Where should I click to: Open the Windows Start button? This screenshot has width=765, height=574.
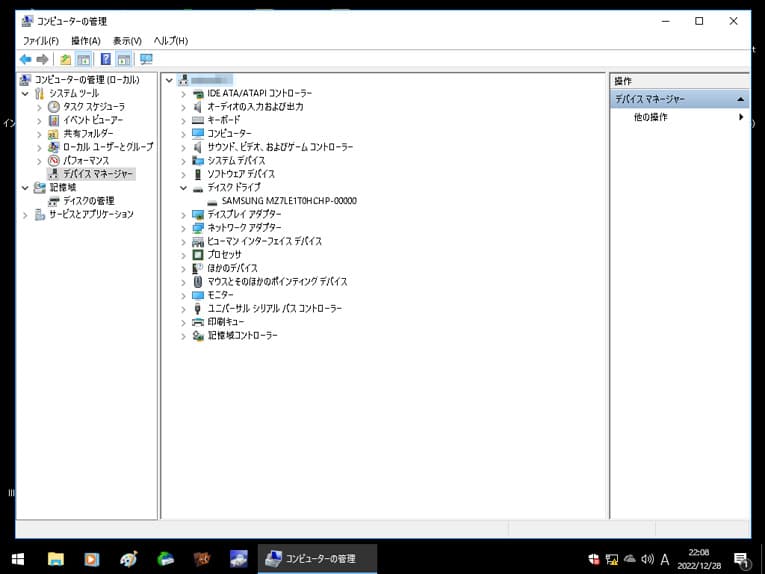[x=17, y=558]
